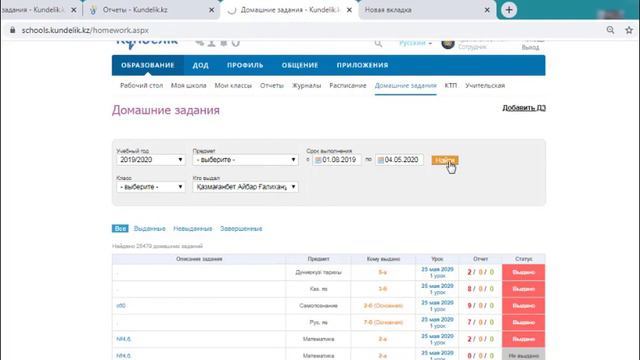
Task: Click the Выход logout link
Action: tap(530, 47)
